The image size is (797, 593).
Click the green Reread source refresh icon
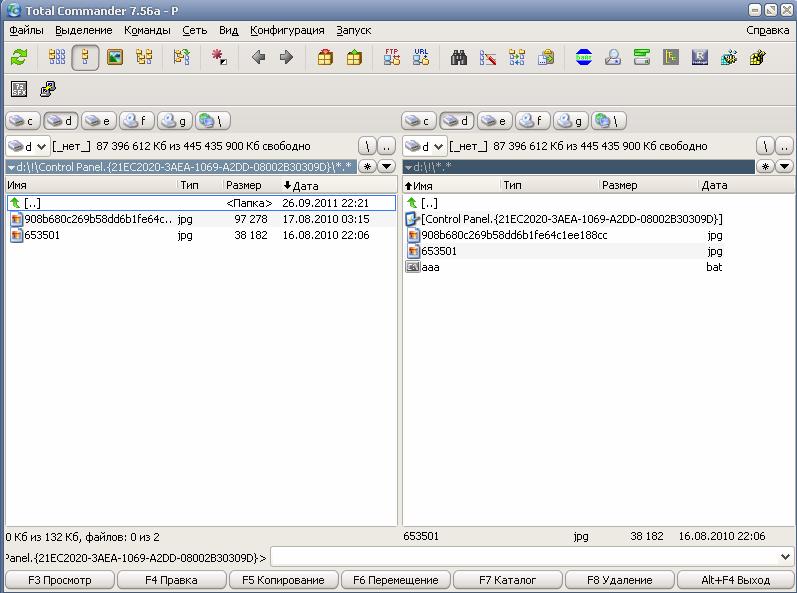pyautogui.click(x=19, y=57)
